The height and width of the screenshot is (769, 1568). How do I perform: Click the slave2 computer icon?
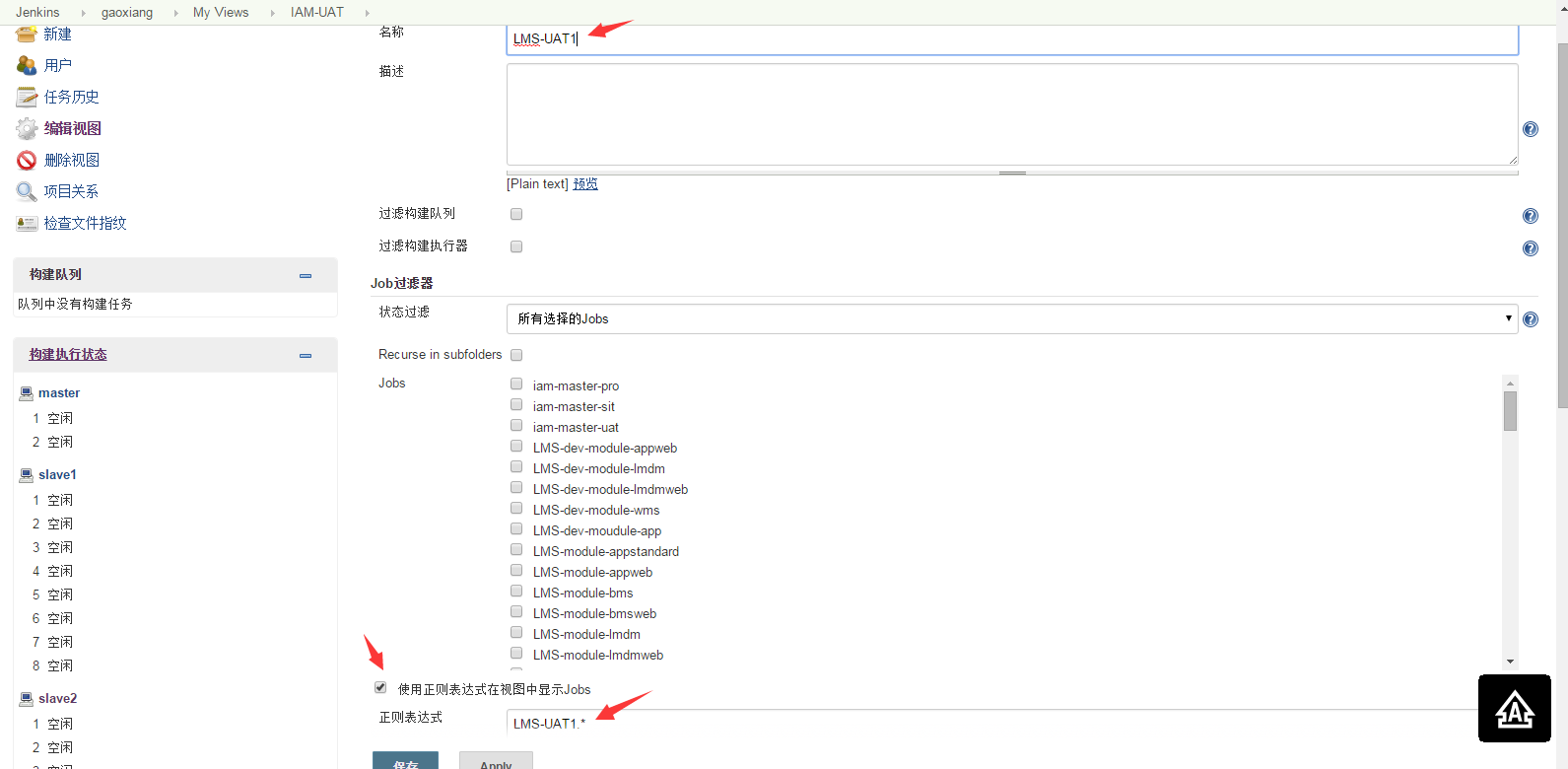(27, 698)
